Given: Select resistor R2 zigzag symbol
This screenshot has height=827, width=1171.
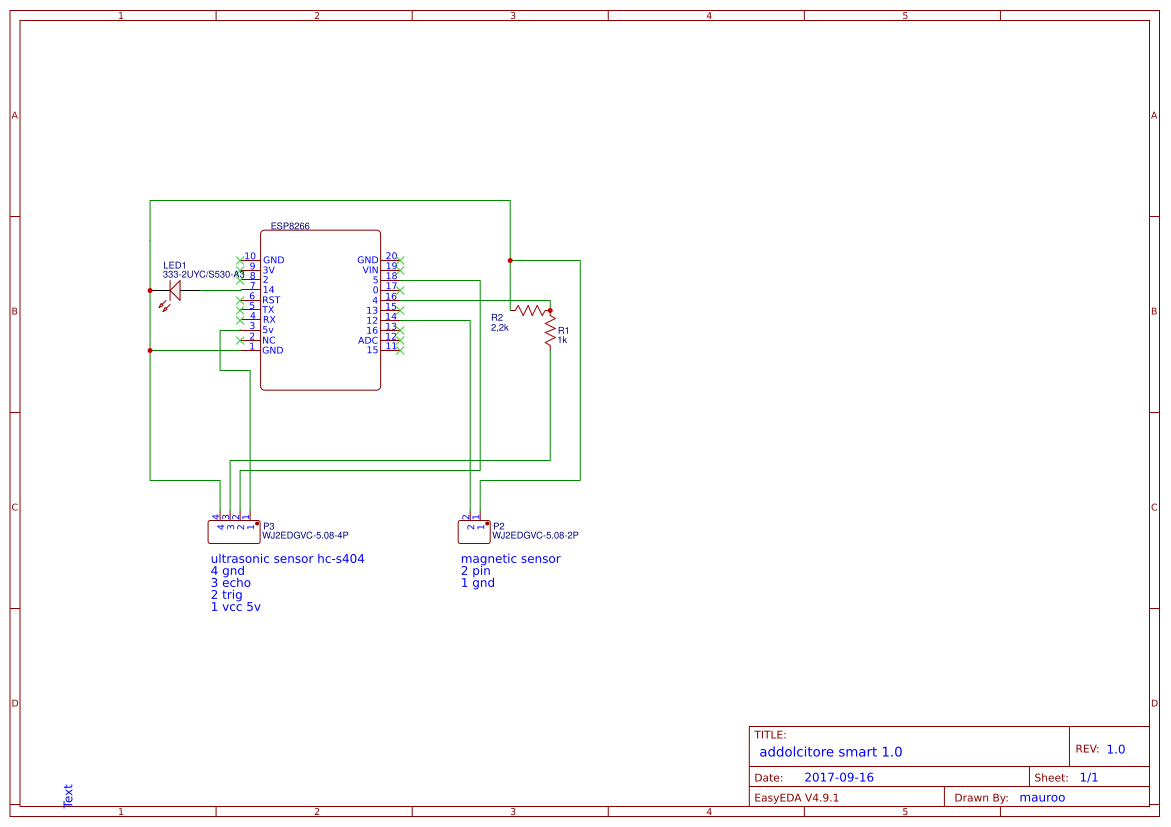Looking at the screenshot, I should tap(530, 308).
